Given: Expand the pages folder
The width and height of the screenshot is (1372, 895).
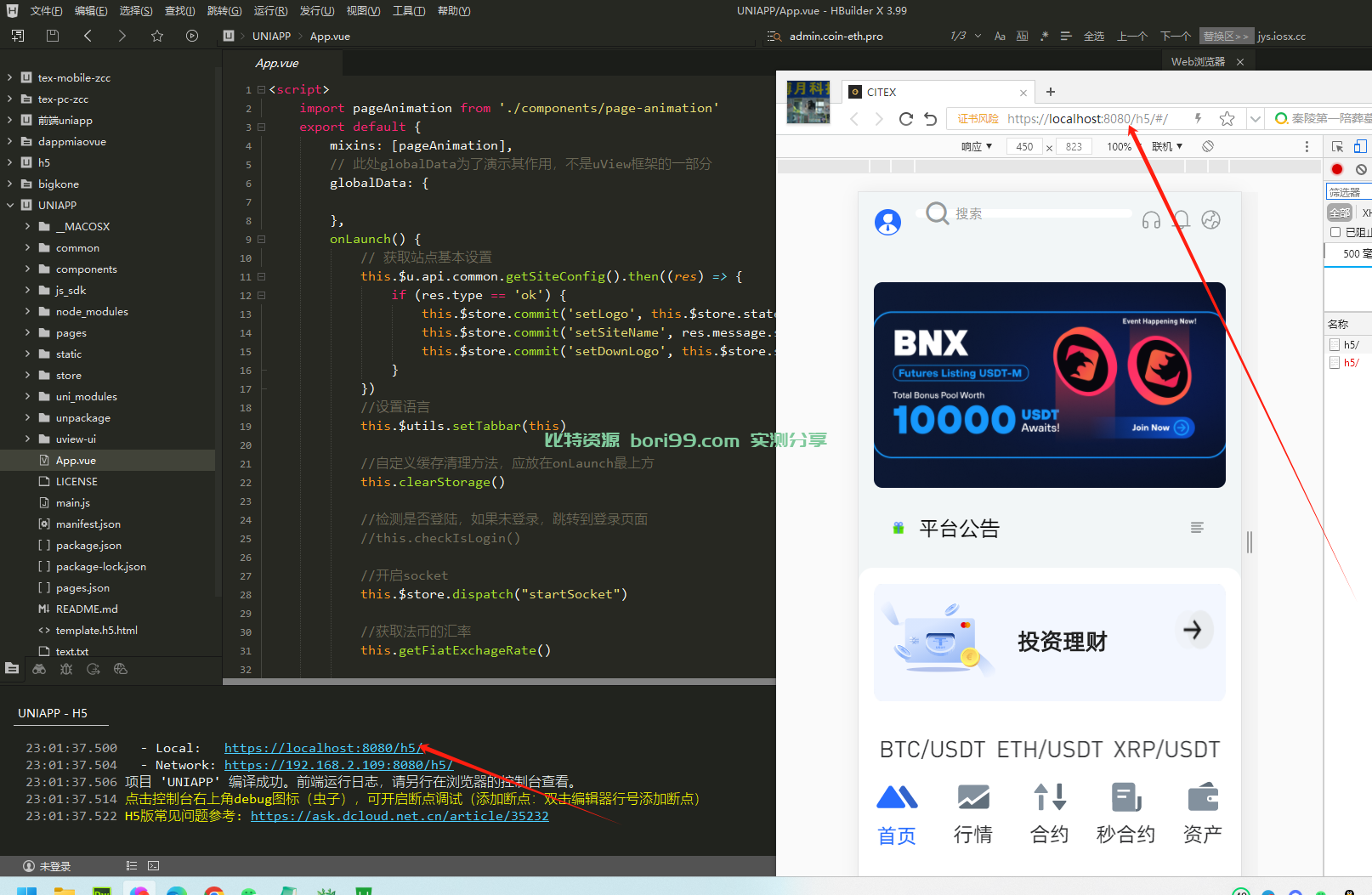Looking at the screenshot, I should (x=27, y=332).
